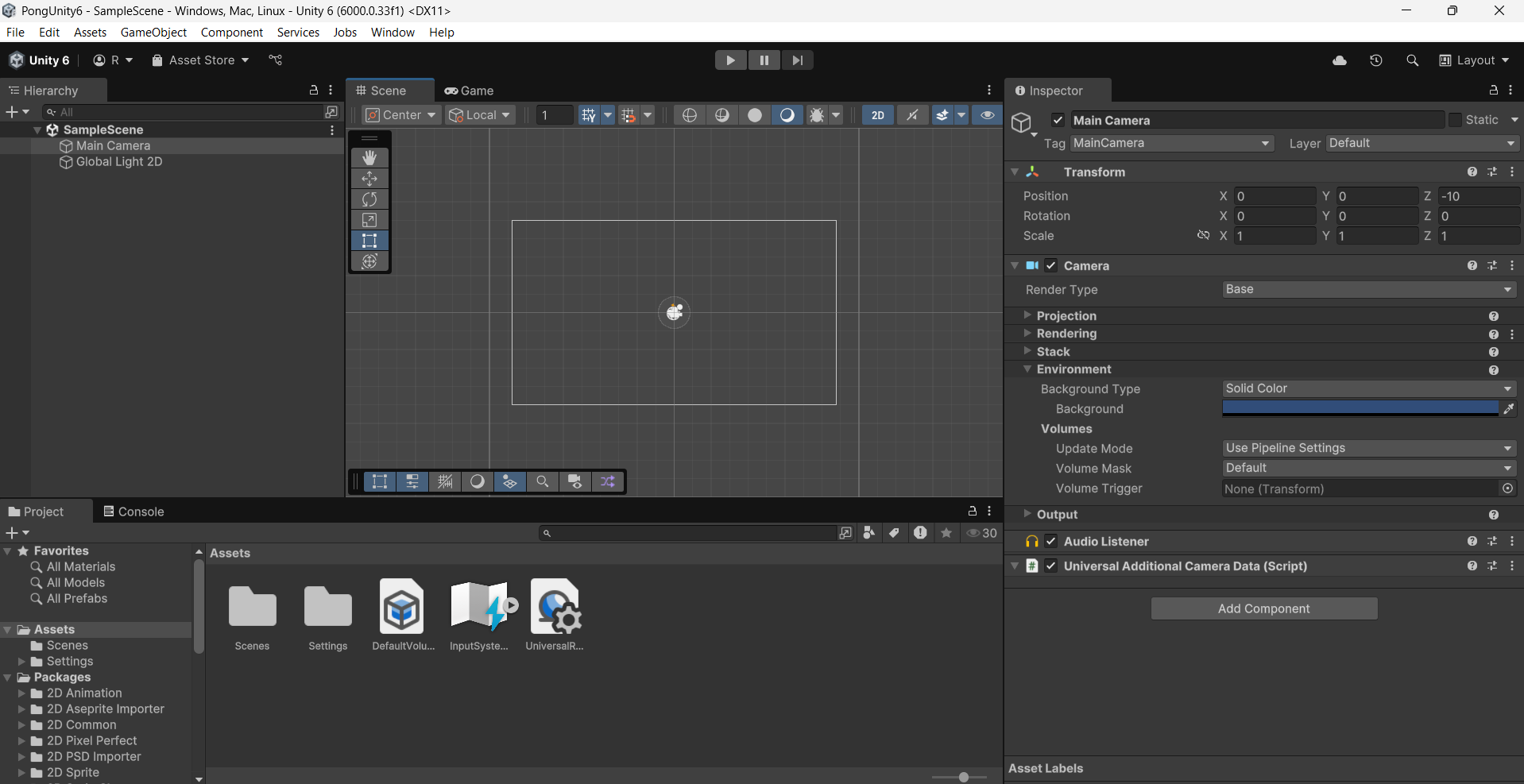Open the Tag MainCamera dropdown

click(x=1171, y=143)
